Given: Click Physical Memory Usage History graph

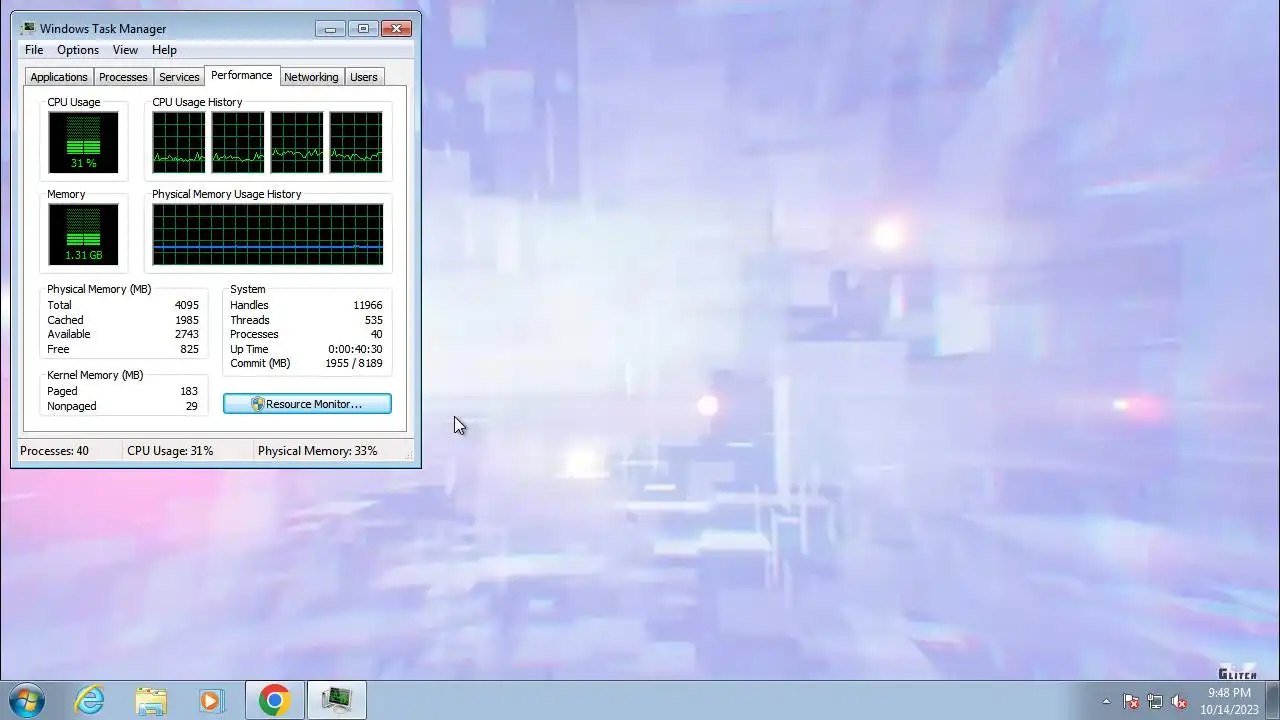Looking at the screenshot, I should coord(268,234).
